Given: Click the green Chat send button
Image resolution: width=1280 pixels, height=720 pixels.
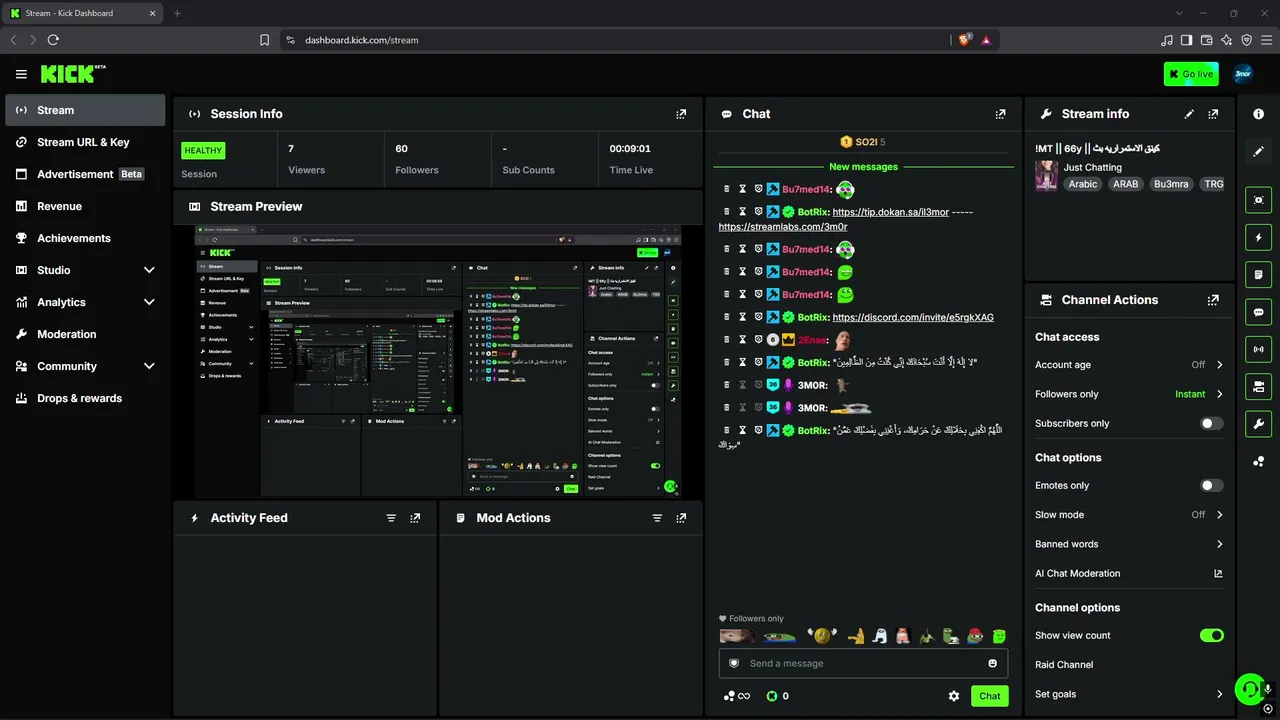Looking at the screenshot, I should click(989, 696).
